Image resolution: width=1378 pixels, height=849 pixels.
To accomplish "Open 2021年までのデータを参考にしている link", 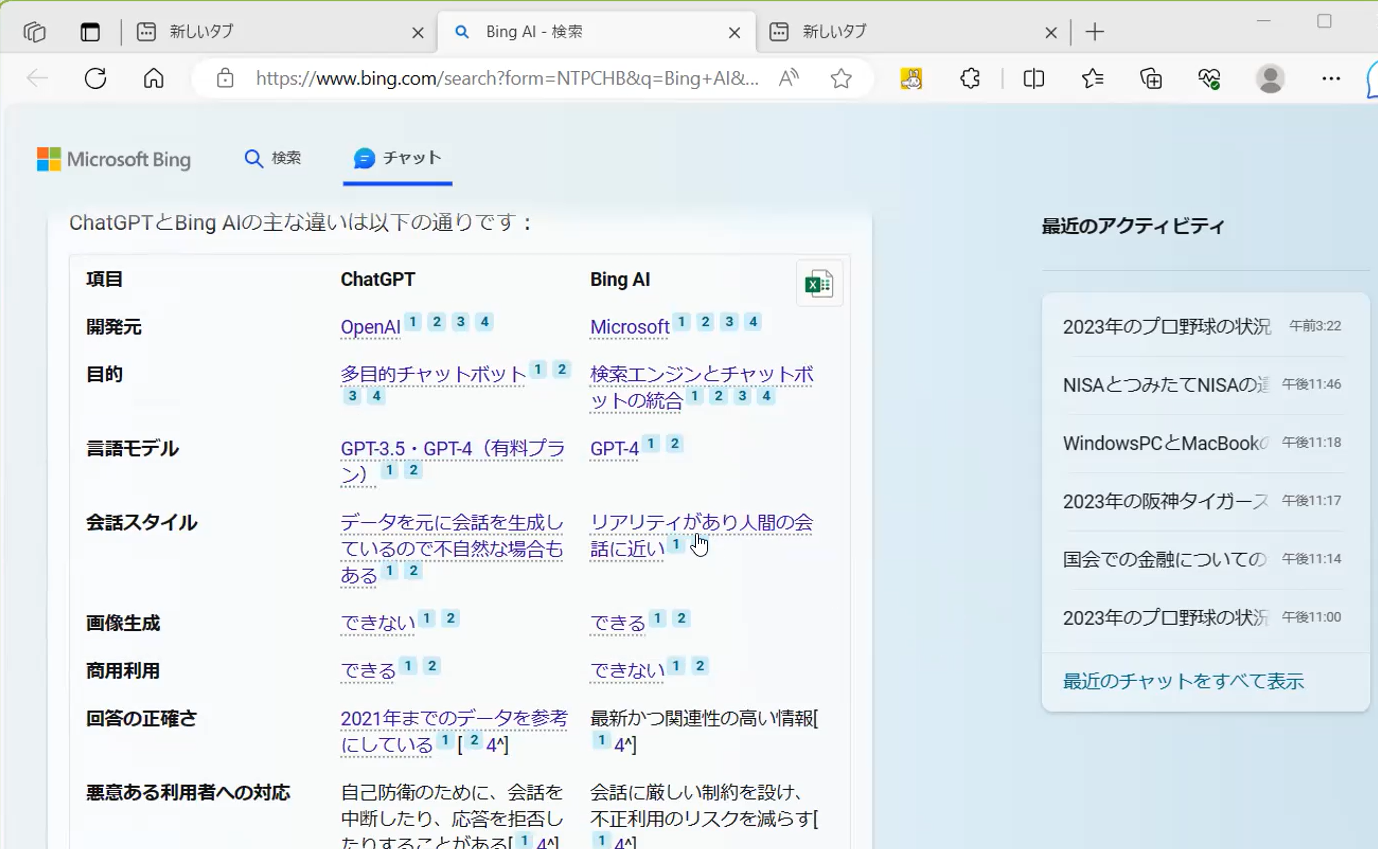I will [454, 731].
